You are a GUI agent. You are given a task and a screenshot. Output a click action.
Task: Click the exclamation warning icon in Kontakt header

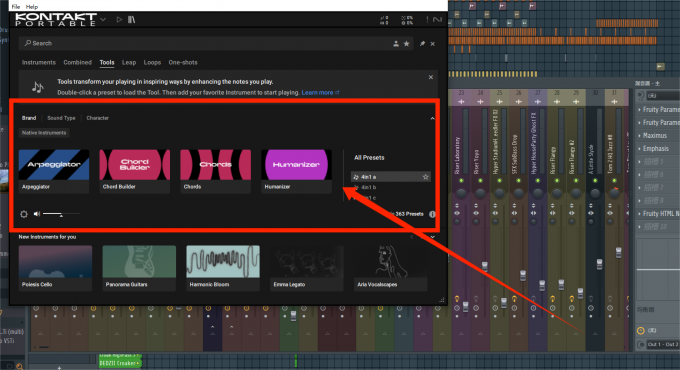pos(427,20)
